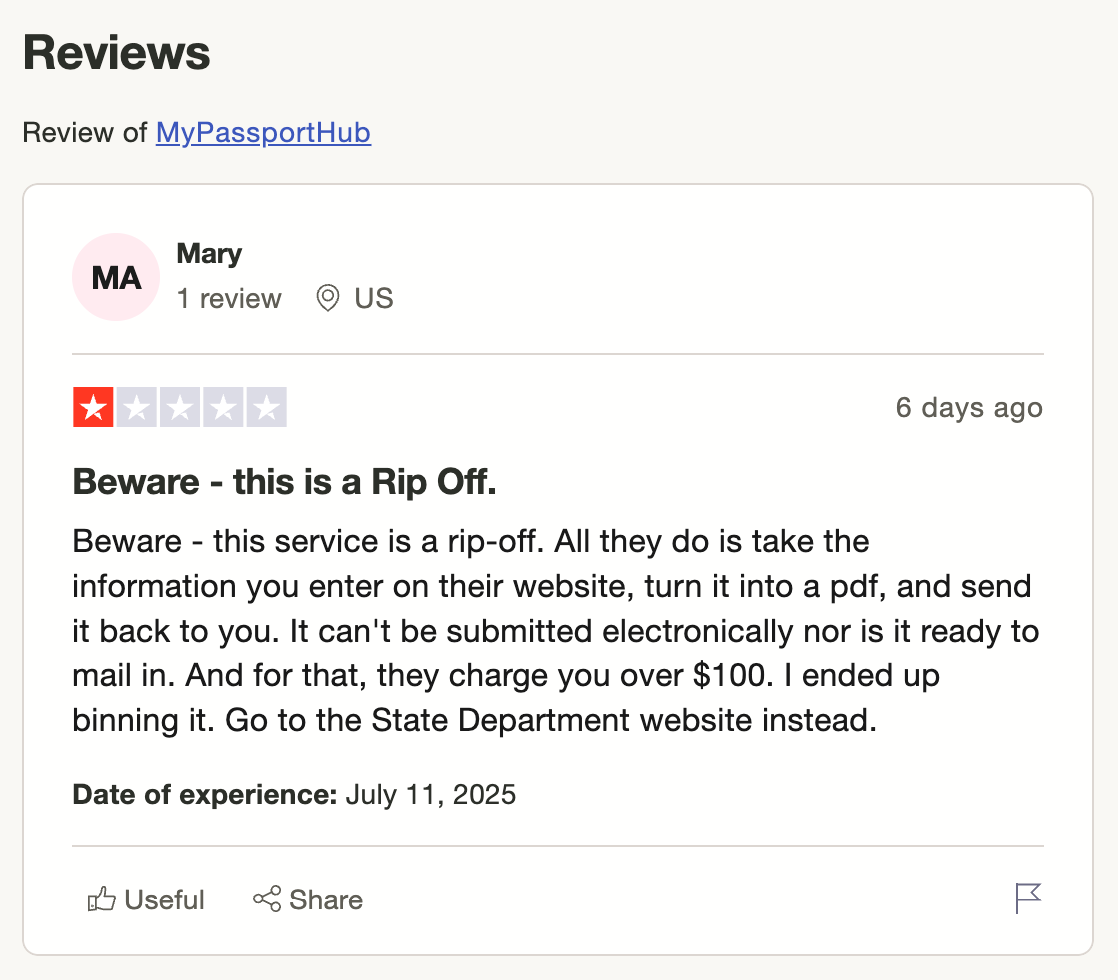Screen dimensions: 1118x980
Task: Click the red first rating star
Action: click(93, 407)
